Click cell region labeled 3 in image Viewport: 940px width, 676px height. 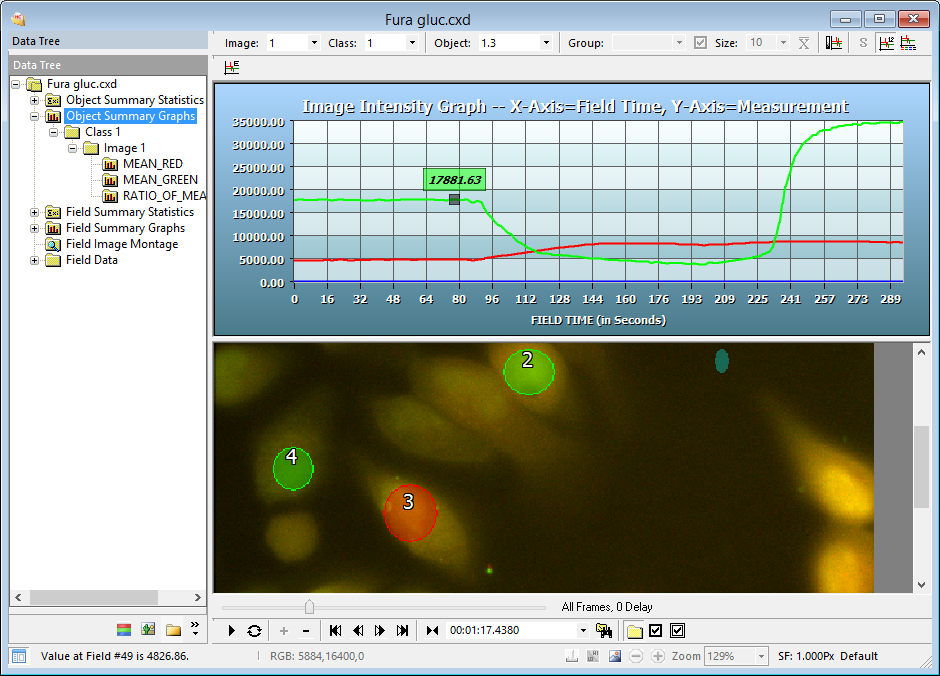coord(410,512)
